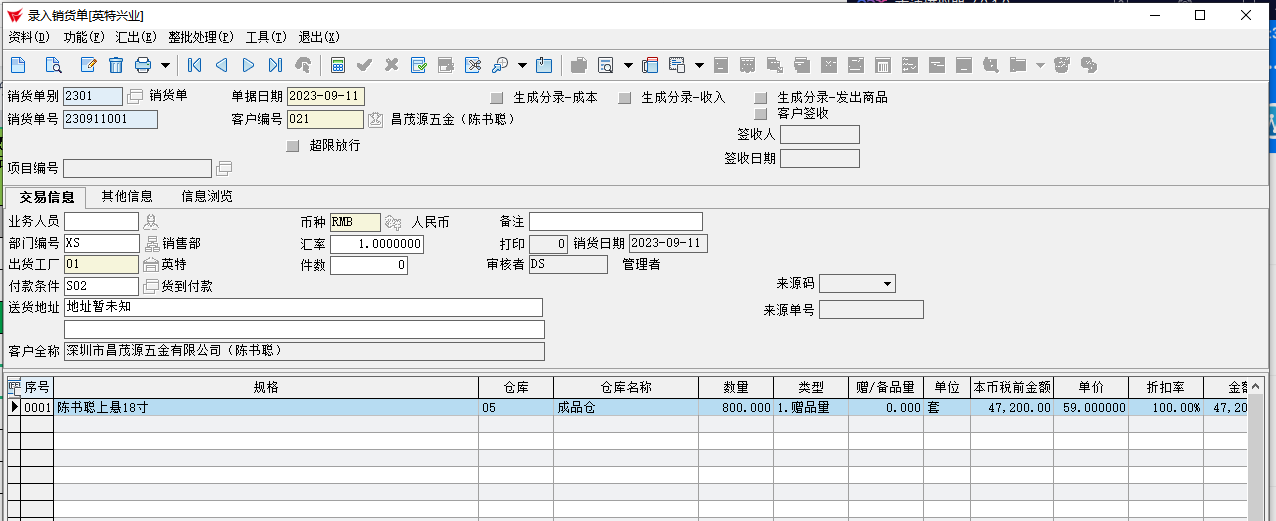The height and width of the screenshot is (521, 1276).
Task: Click the 规格 column header
Action: point(266,387)
